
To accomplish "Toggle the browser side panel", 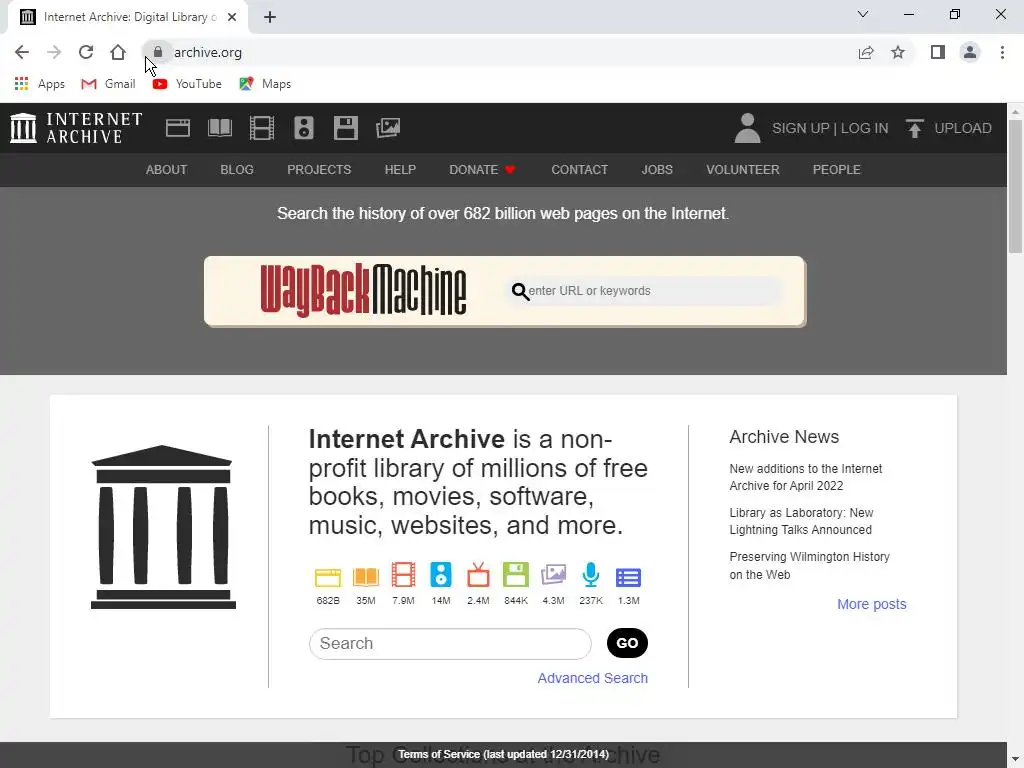I will point(938,52).
